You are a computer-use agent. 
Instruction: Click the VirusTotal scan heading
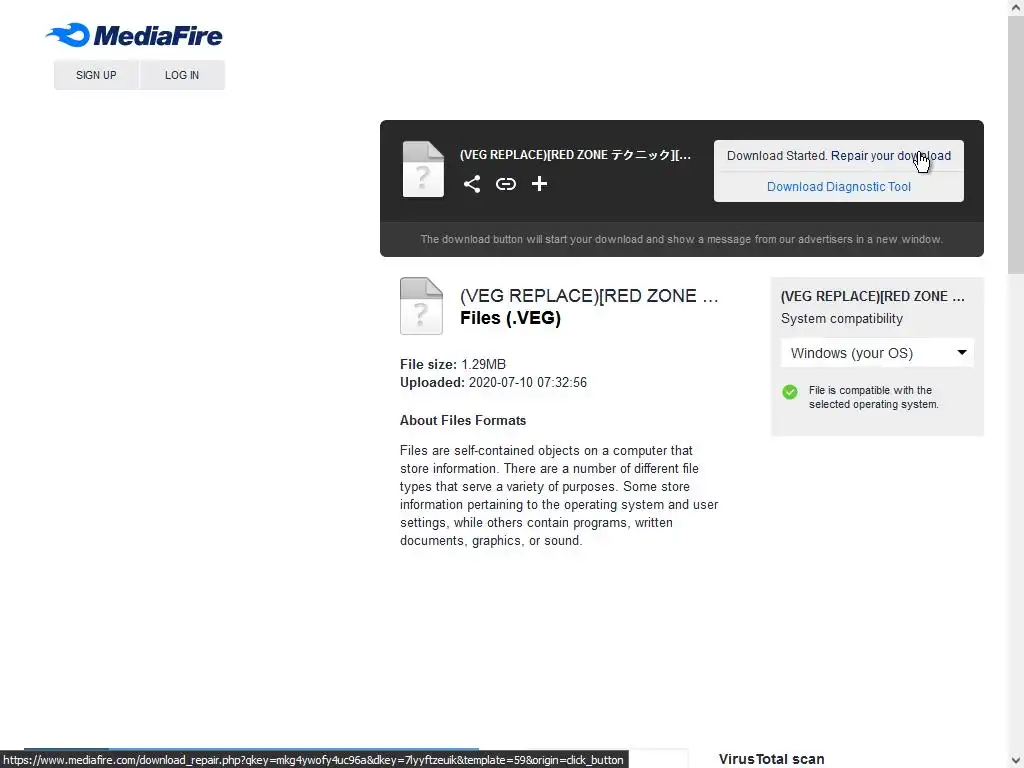click(771, 760)
